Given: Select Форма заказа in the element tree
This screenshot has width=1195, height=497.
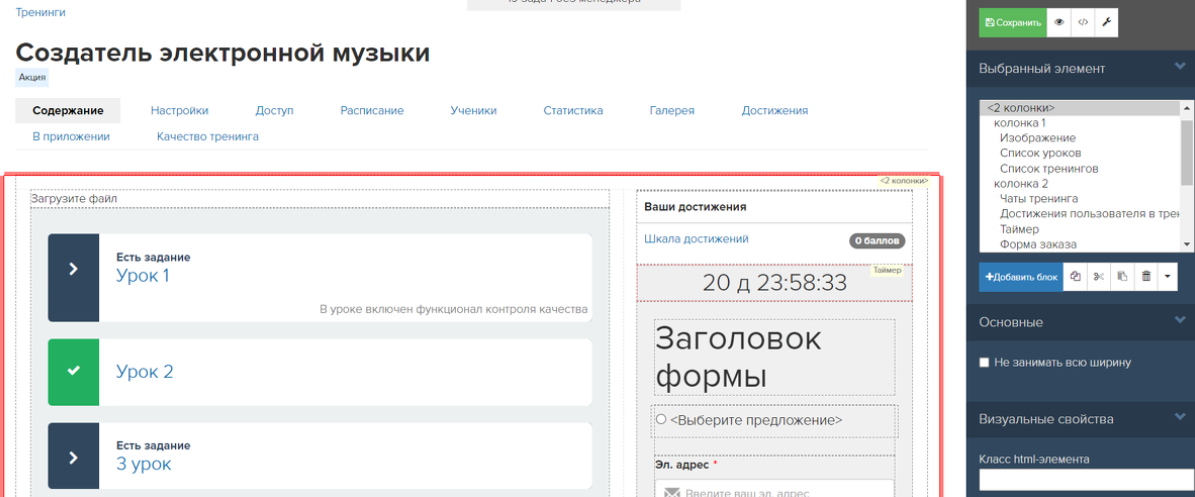Looking at the screenshot, I should (1038, 245).
